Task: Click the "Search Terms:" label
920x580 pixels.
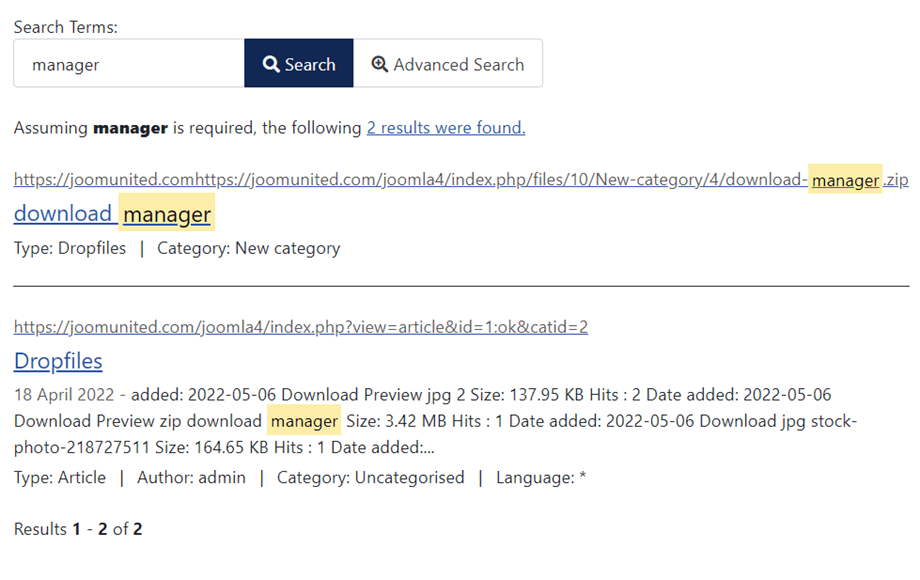Action: pyautogui.click(x=65, y=27)
